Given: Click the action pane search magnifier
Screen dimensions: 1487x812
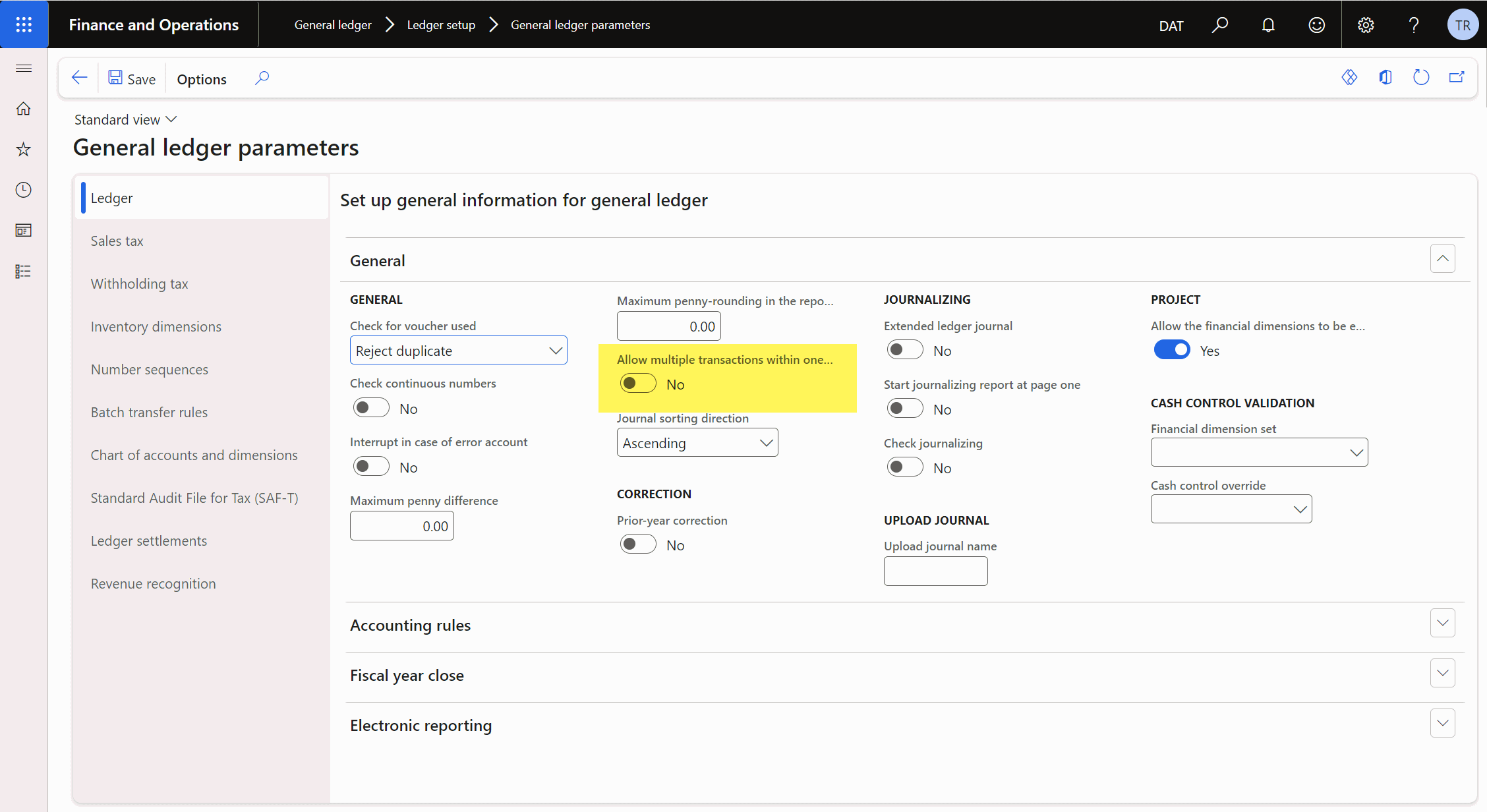Looking at the screenshot, I should click(x=262, y=78).
